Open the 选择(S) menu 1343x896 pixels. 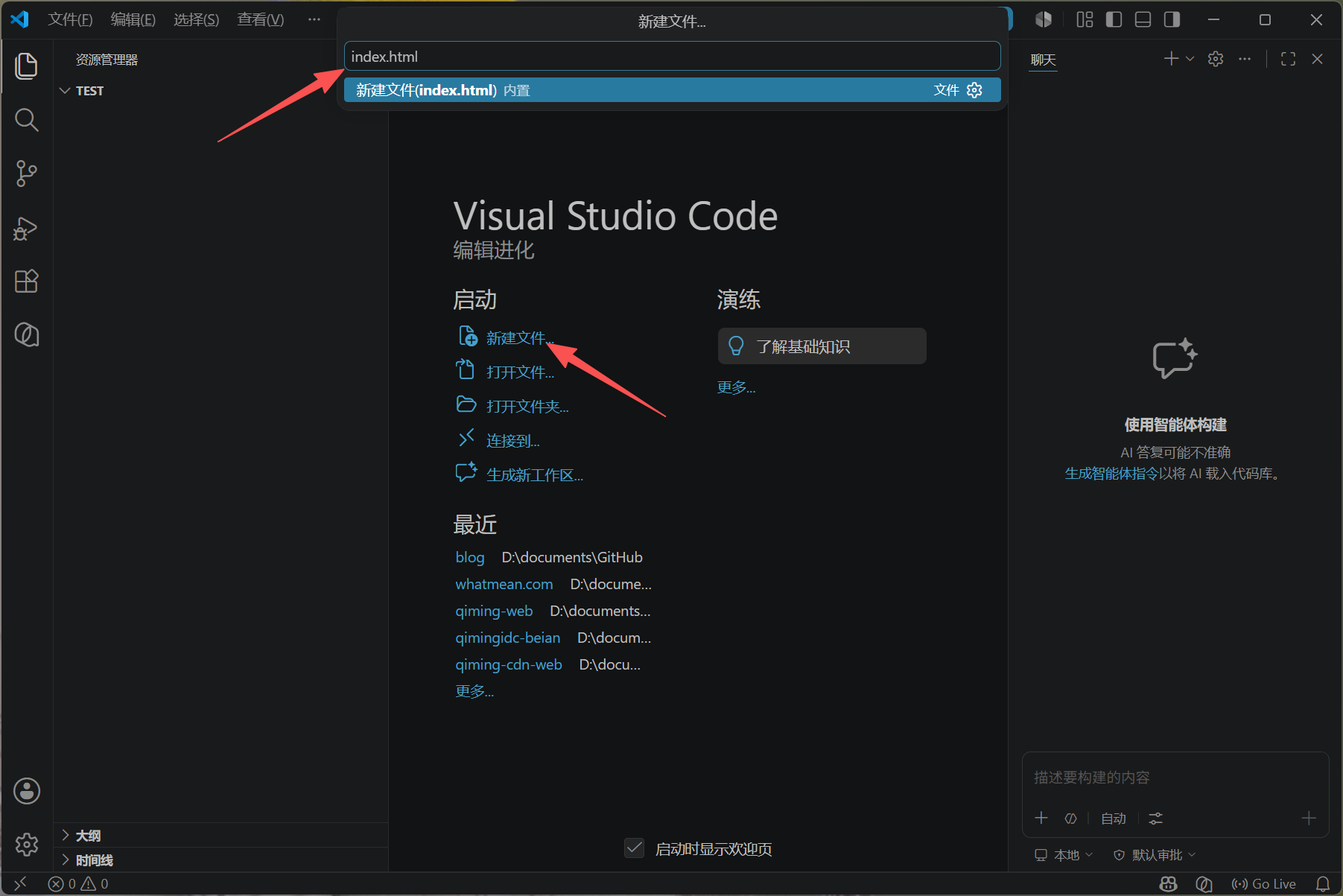pyautogui.click(x=197, y=19)
